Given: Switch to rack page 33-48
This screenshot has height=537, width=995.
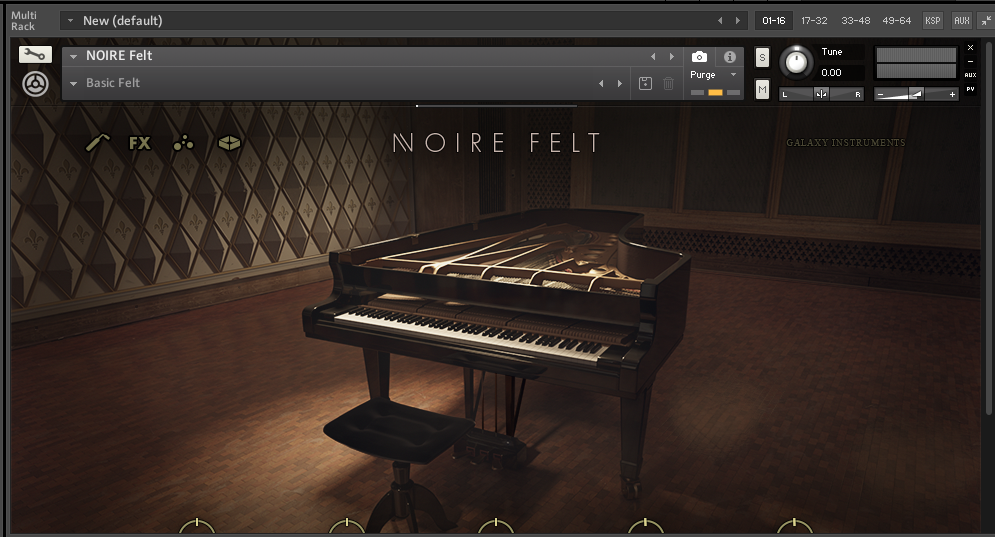Looking at the screenshot, I should click(855, 20).
